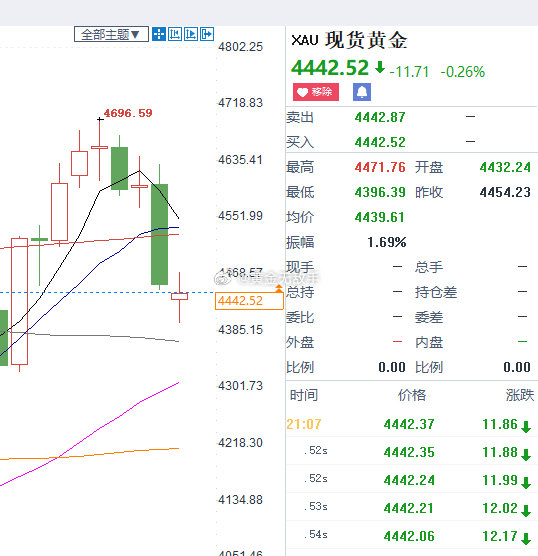Image resolution: width=538 pixels, height=556 pixels.
Task: Click the 移除 favorite button
Action: pos(316,92)
